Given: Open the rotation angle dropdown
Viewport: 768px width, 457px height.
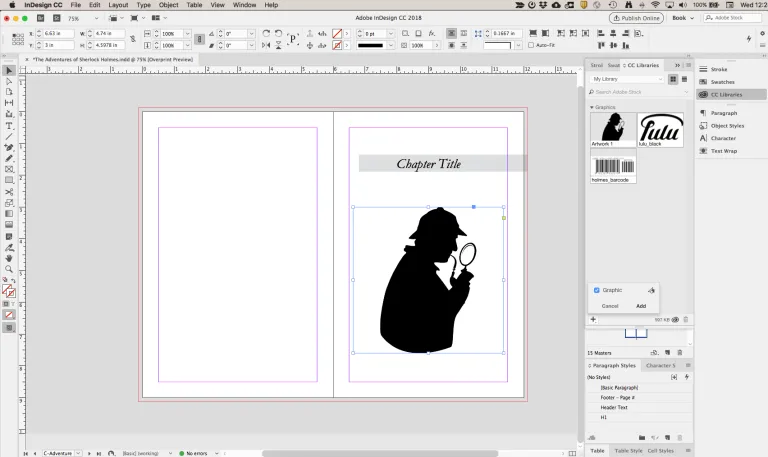Looking at the screenshot, I should point(251,33).
